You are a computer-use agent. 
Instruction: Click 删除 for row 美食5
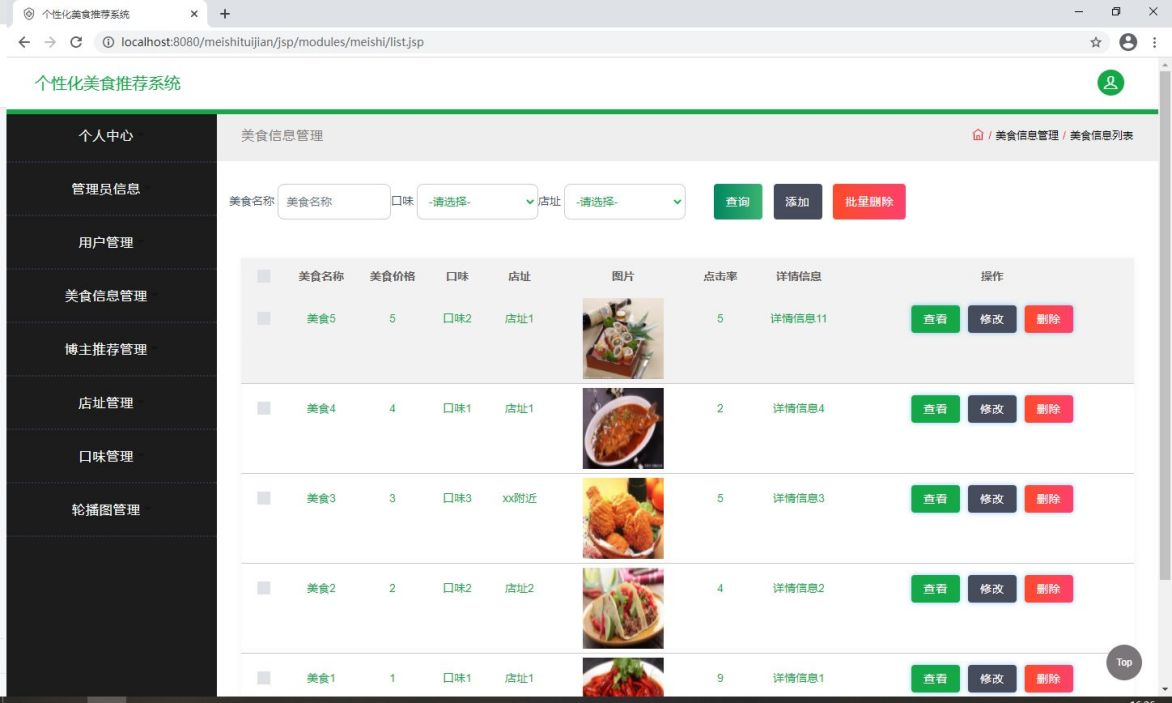(1049, 319)
